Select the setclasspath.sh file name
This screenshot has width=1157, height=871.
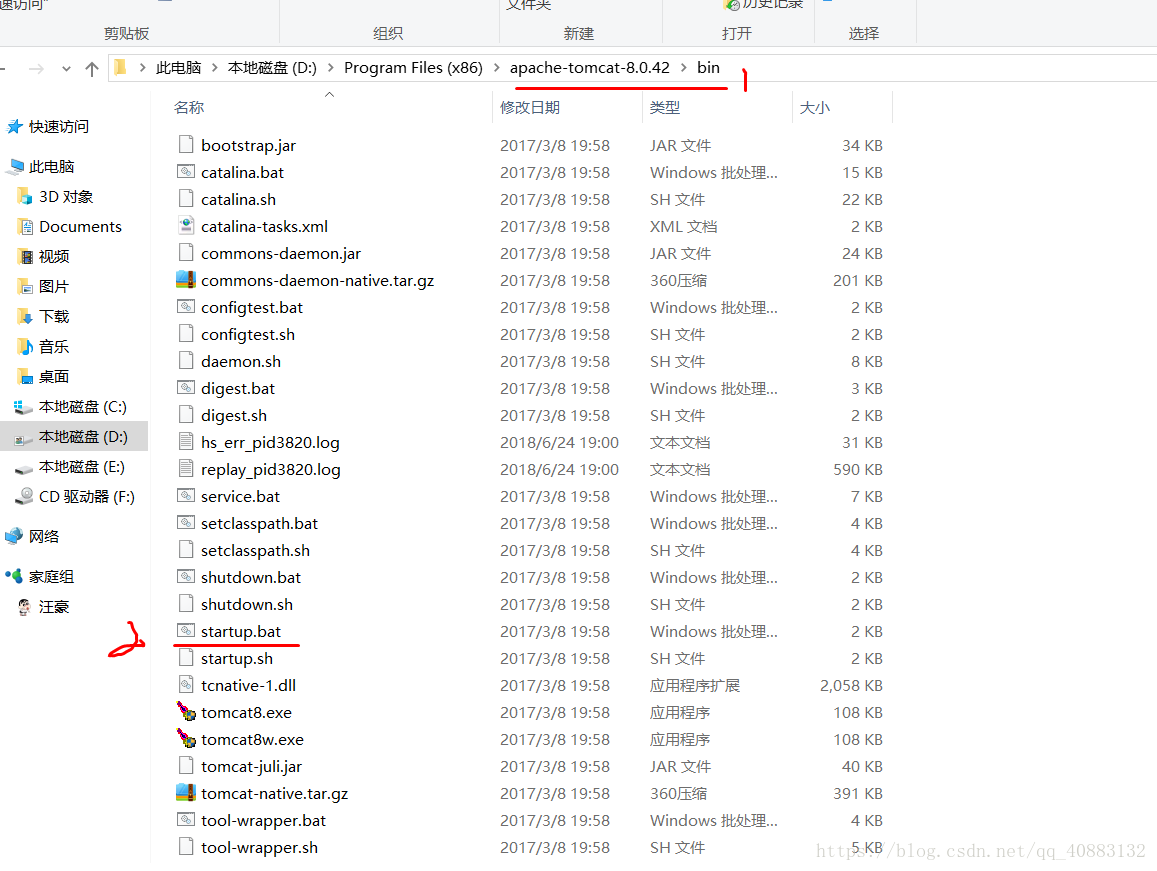coord(255,551)
